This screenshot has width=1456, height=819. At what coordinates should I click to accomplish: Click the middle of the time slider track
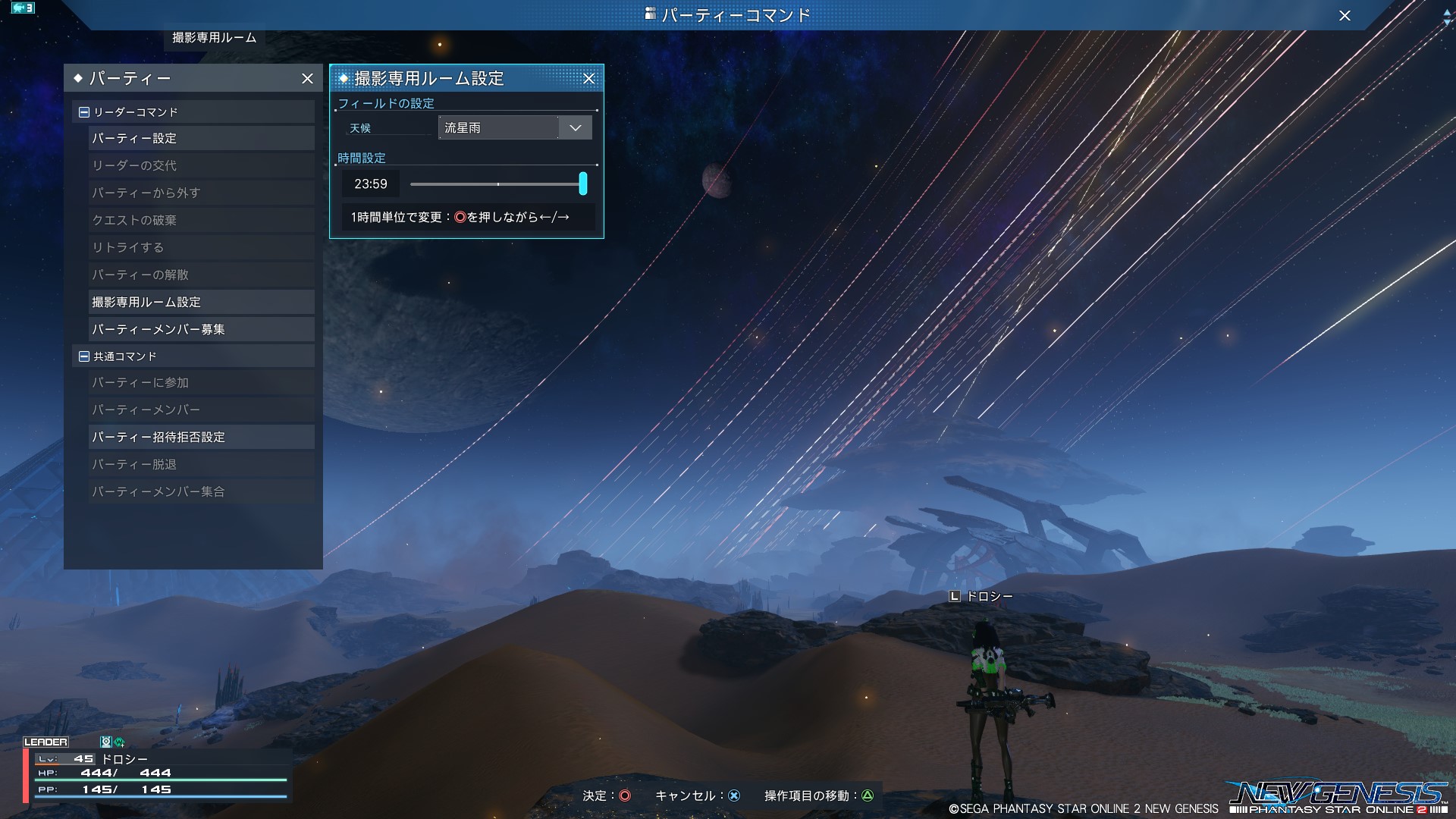pos(497,184)
